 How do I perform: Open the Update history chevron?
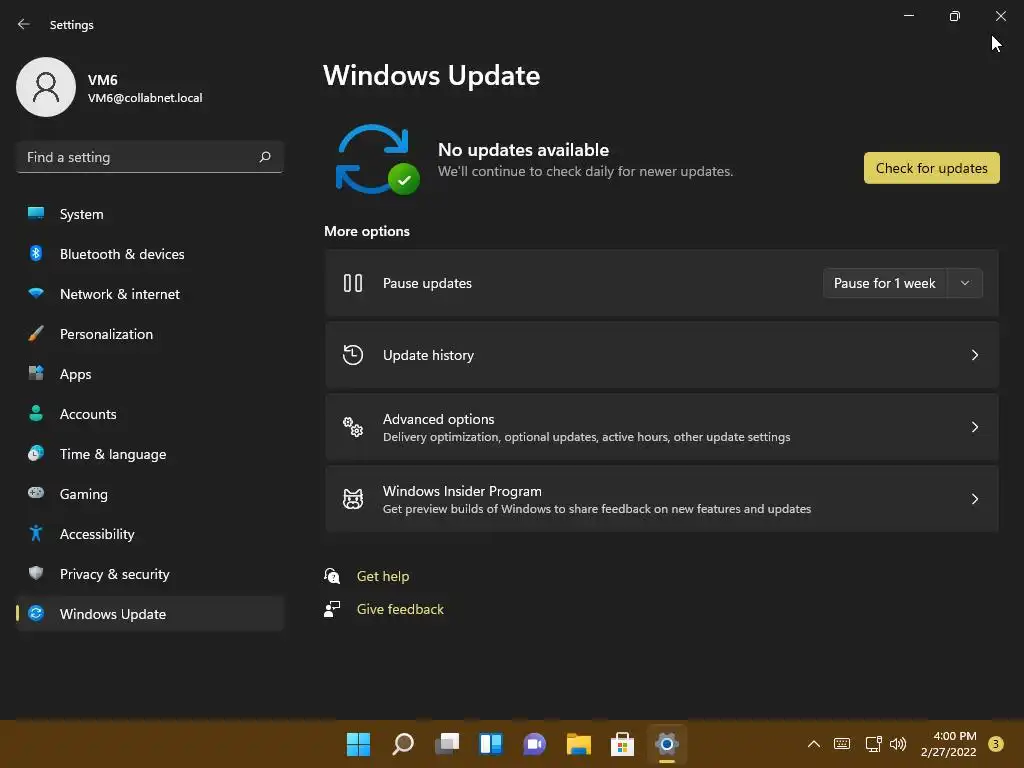pyautogui.click(x=974, y=355)
